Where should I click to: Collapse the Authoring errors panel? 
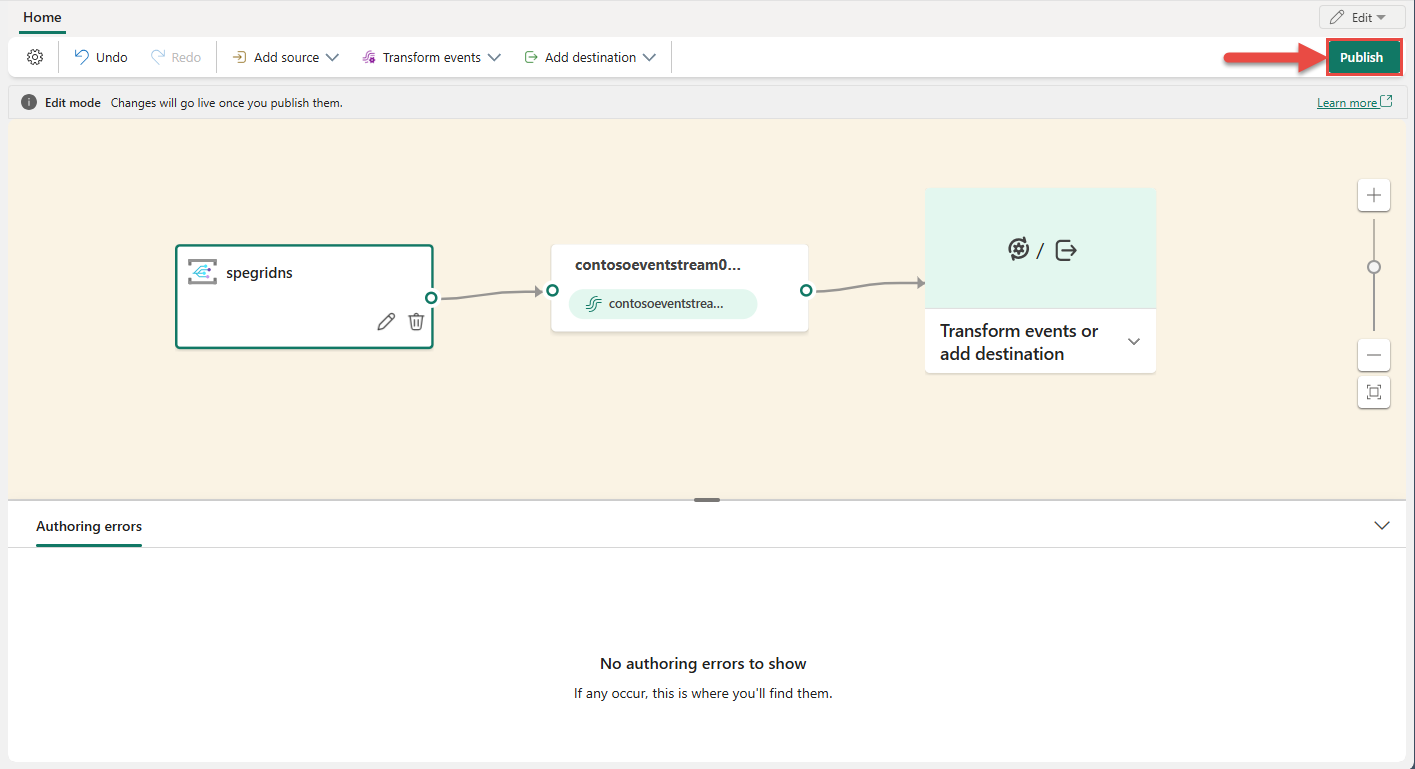point(1382,525)
